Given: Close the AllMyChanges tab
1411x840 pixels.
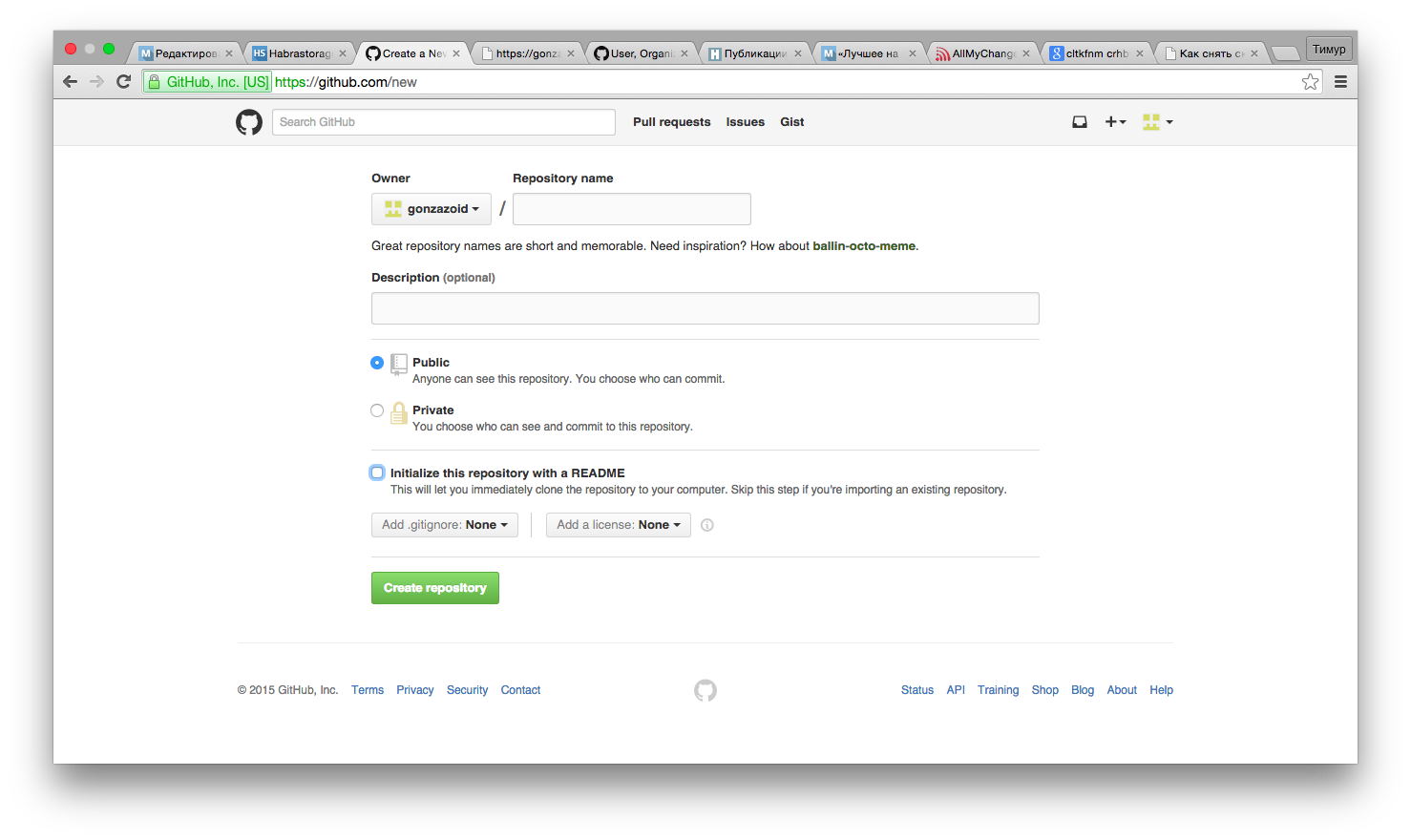Looking at the screenshot, I should [x=1026, y=53].
